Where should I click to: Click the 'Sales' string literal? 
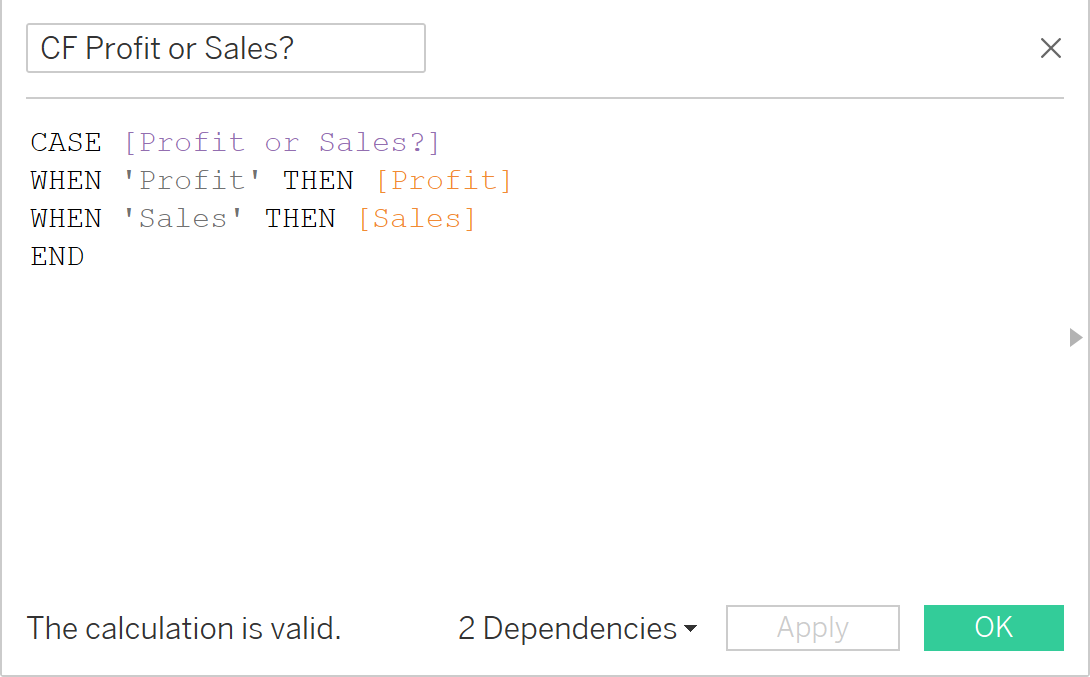point(183,219)
